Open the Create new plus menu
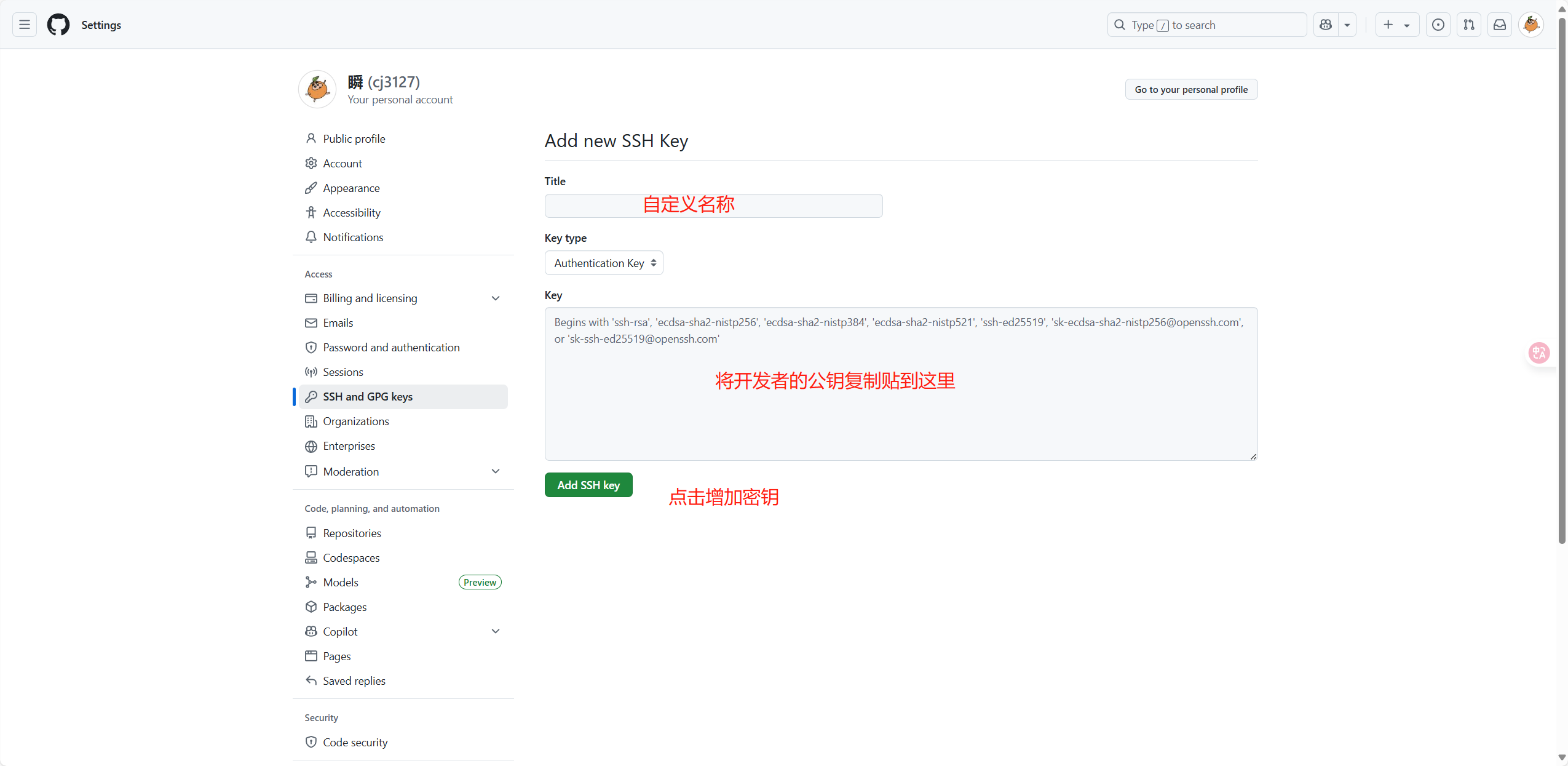 (x=1397, y=25)
